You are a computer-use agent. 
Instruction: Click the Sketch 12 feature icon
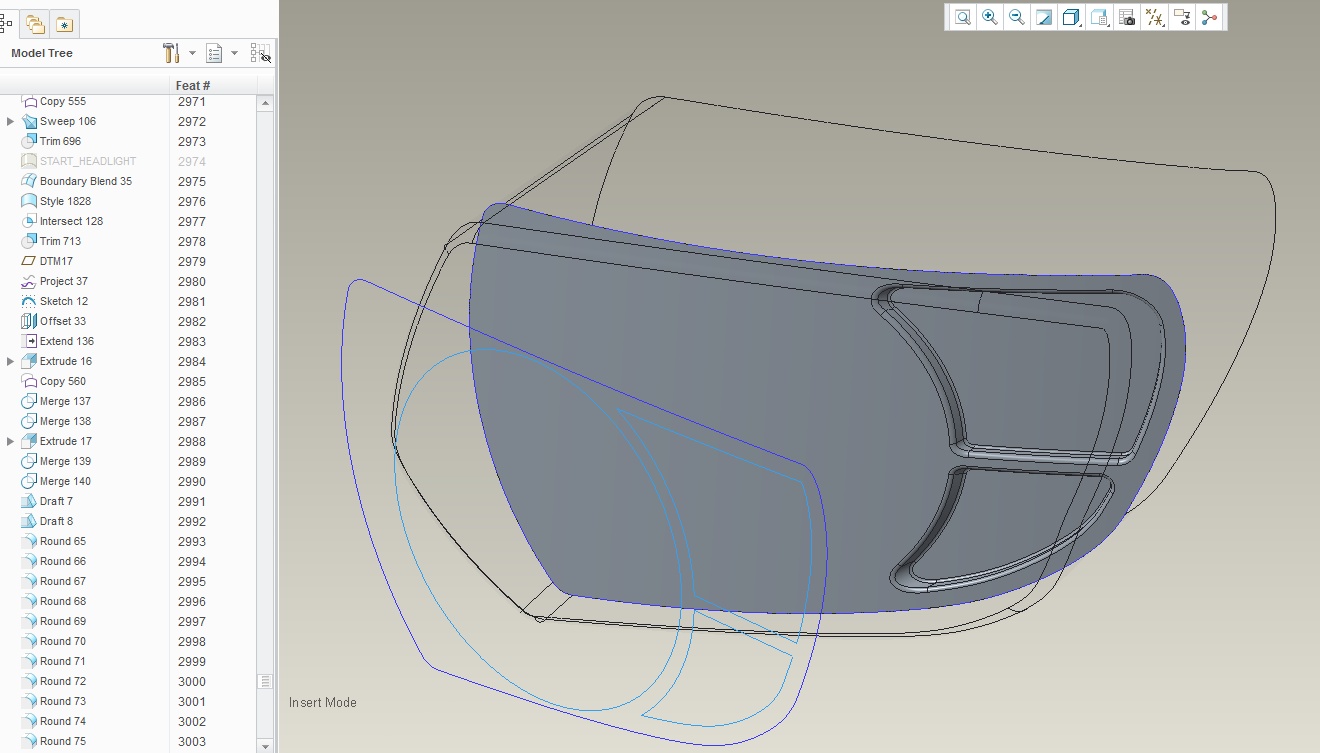(29, 301)
